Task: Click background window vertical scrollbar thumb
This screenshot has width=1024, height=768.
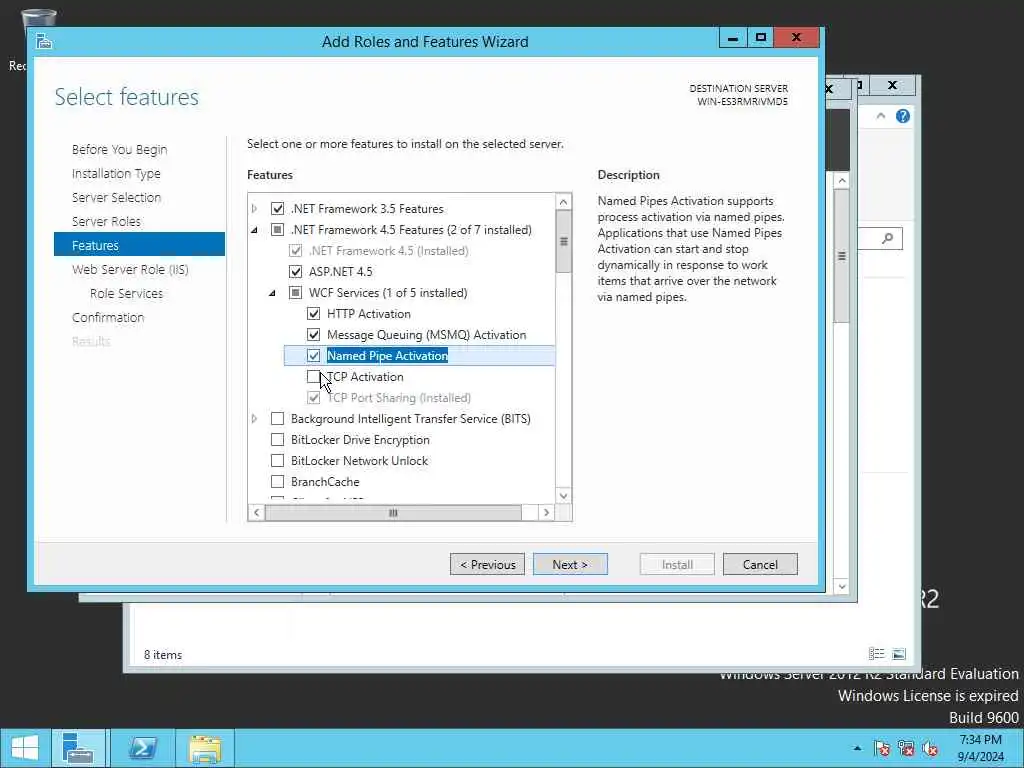Action: click(x=842, y=256)
